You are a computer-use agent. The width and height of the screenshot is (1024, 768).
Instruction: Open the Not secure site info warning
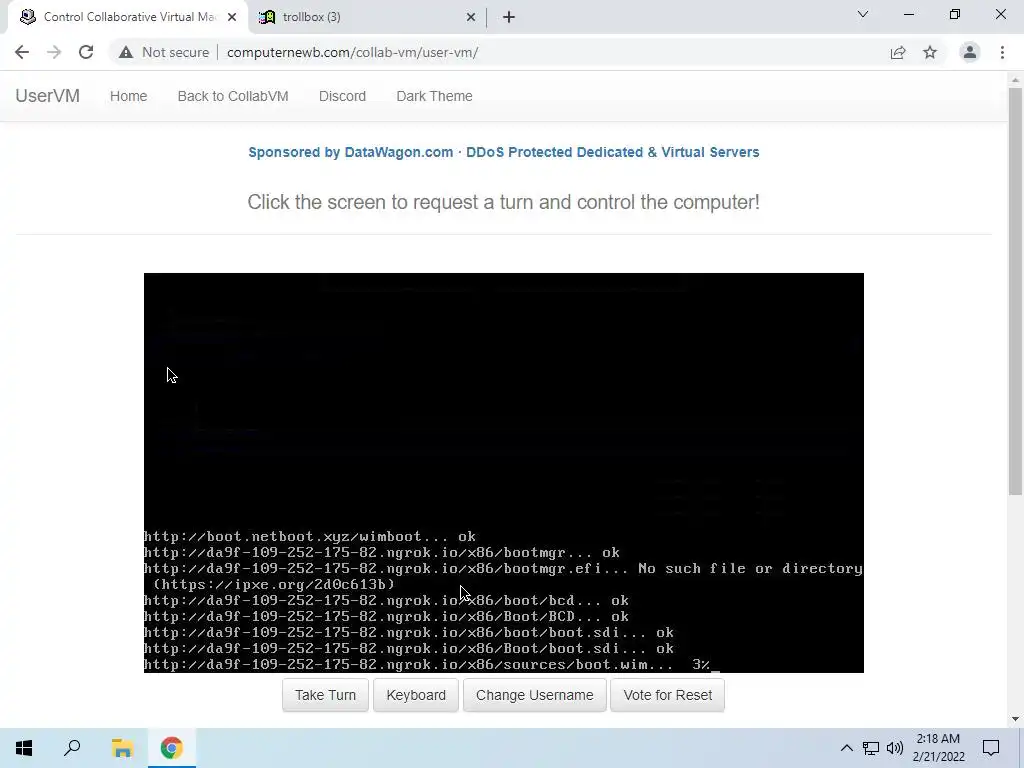pyautogui.click(x=164, y=52)
